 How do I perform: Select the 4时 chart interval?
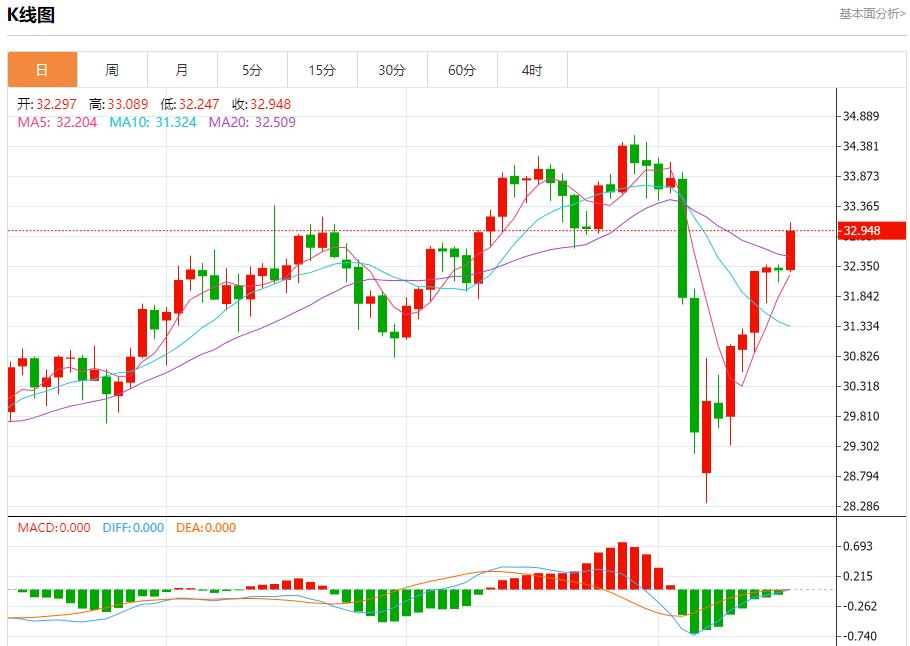[532, 70]
